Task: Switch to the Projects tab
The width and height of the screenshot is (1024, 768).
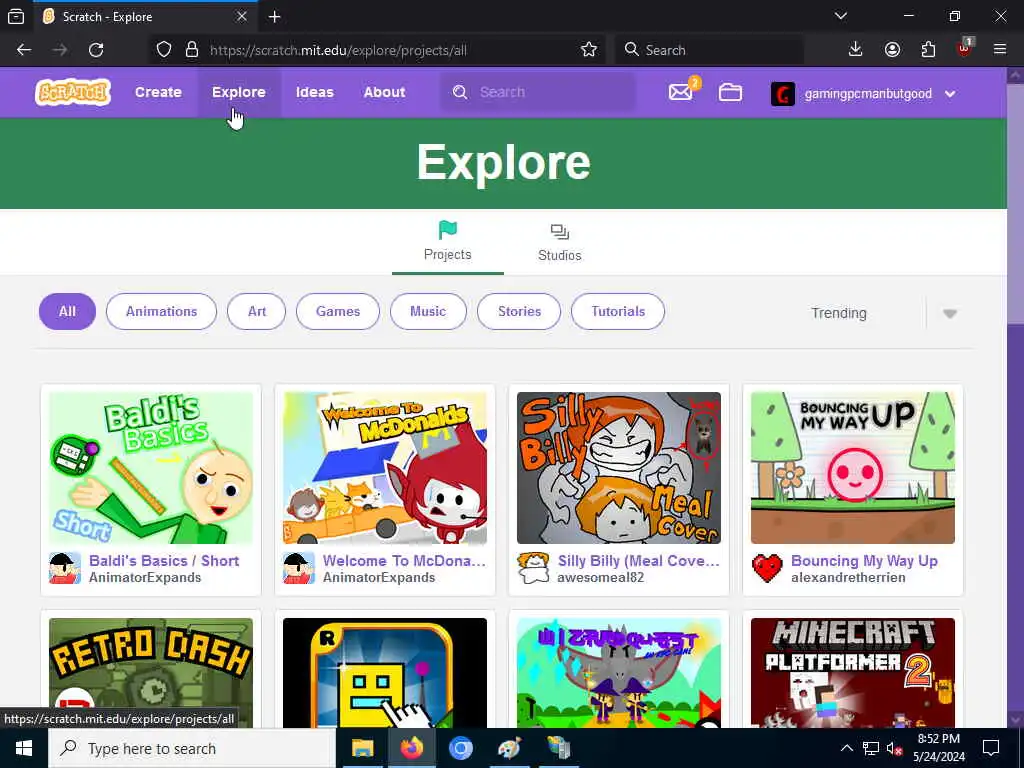Action: point(447,241)
